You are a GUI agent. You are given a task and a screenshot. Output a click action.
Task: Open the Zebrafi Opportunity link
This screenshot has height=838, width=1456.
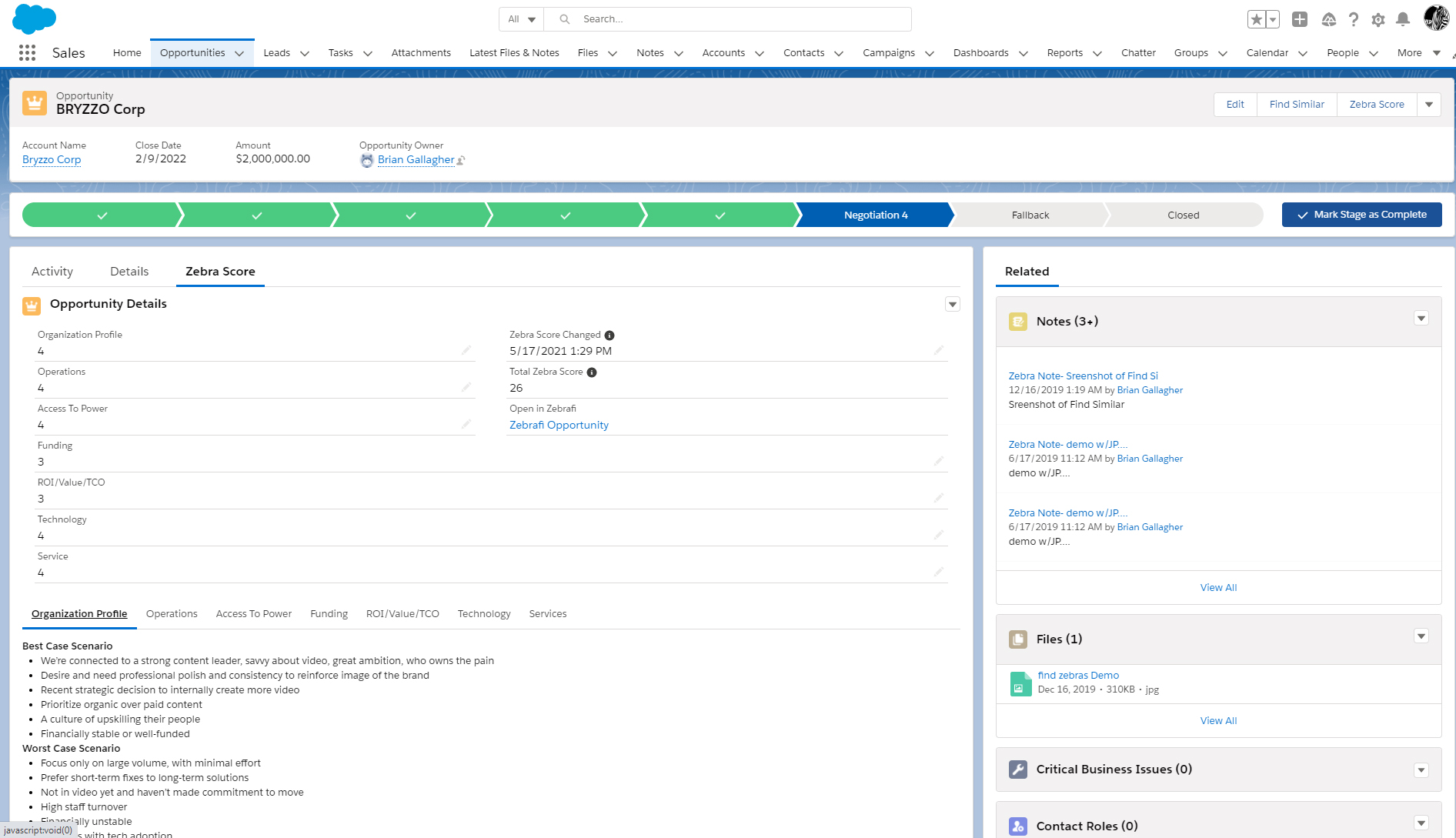[559, 425]
